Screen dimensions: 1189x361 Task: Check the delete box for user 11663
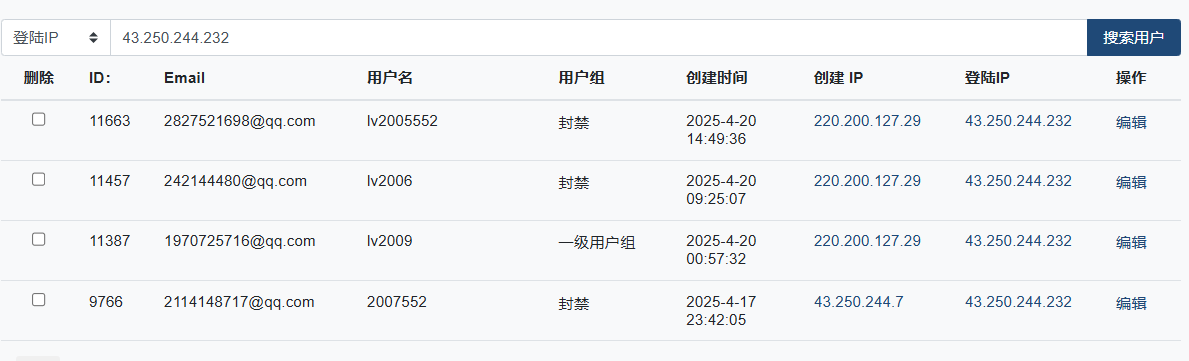(39, 119)
